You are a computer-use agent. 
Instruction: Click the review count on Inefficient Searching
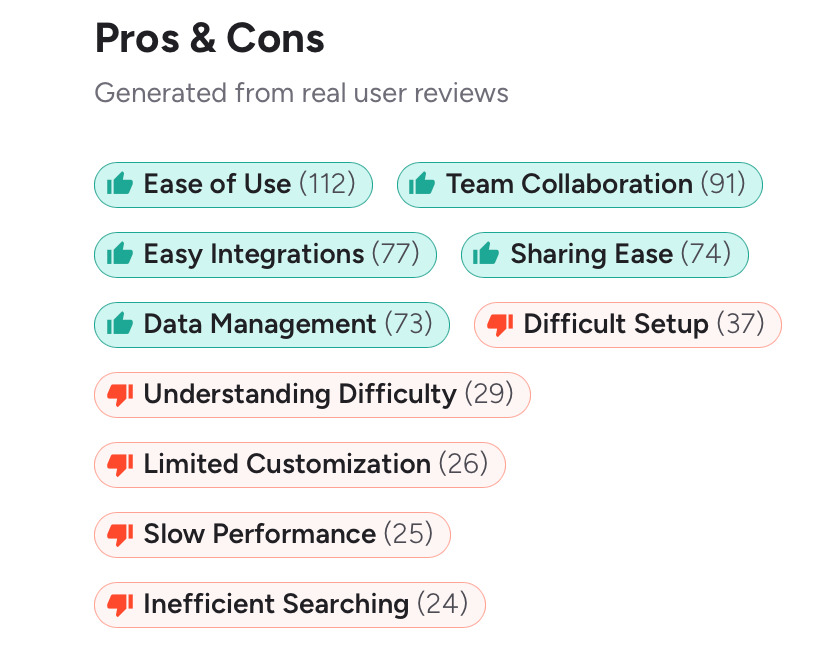[443, 604]
